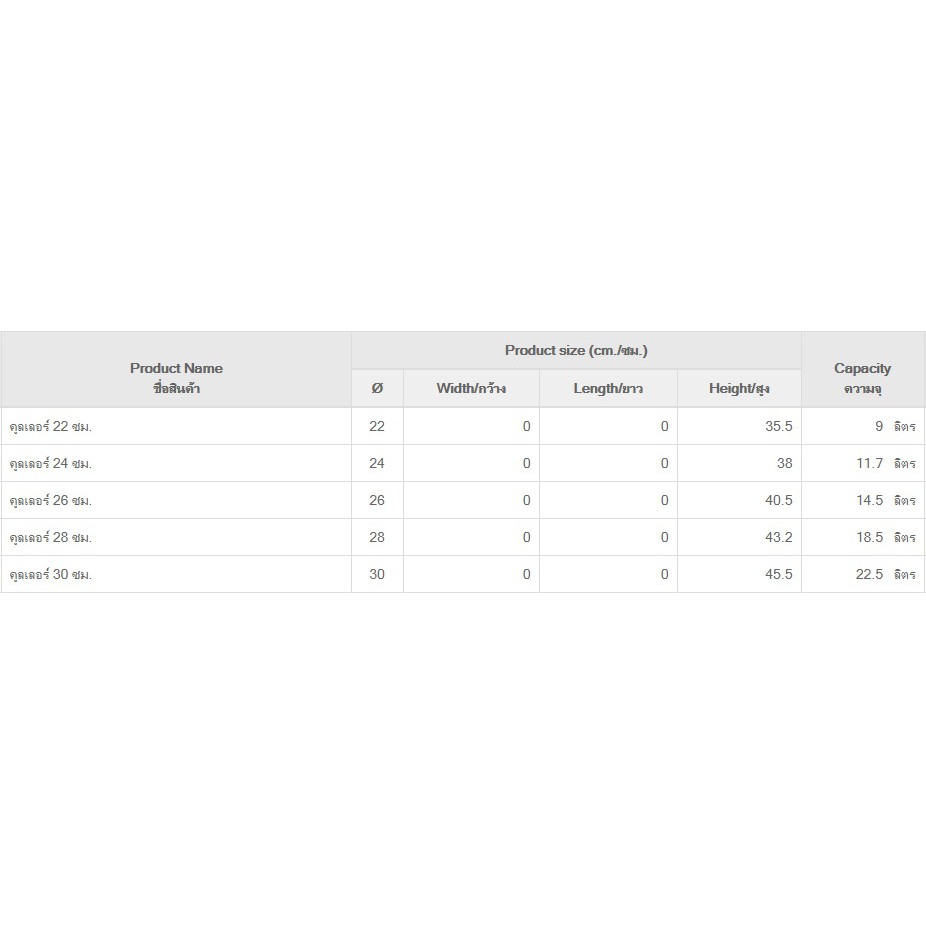Click the Product size (cm.) header
Screen dimensions: 926x926
tap(576, 350)
